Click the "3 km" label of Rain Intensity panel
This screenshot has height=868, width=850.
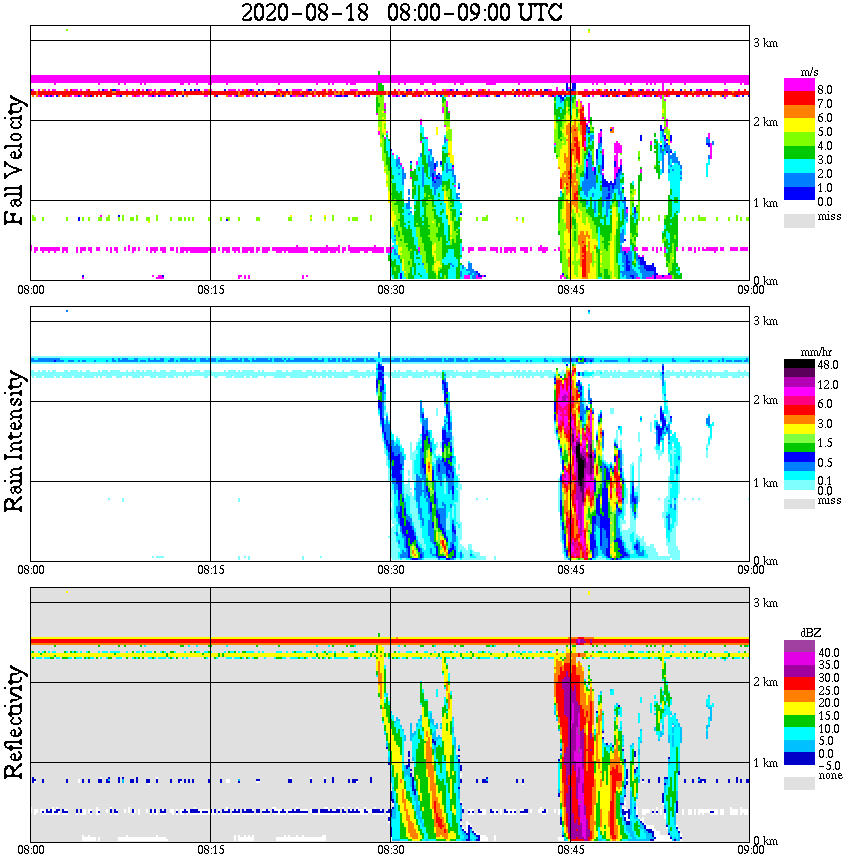click(765, 321)
